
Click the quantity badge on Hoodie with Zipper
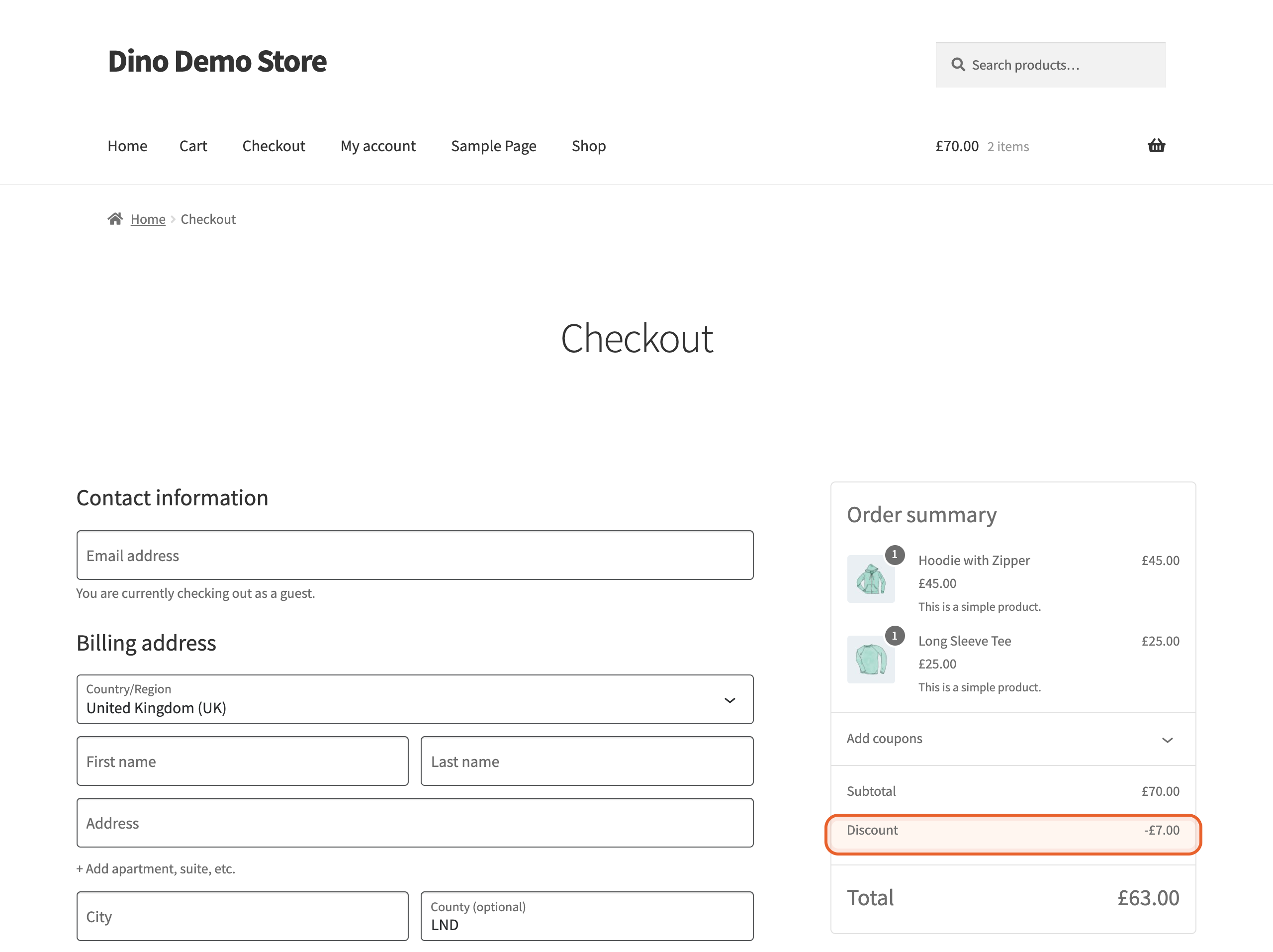[x=894, y=554]
